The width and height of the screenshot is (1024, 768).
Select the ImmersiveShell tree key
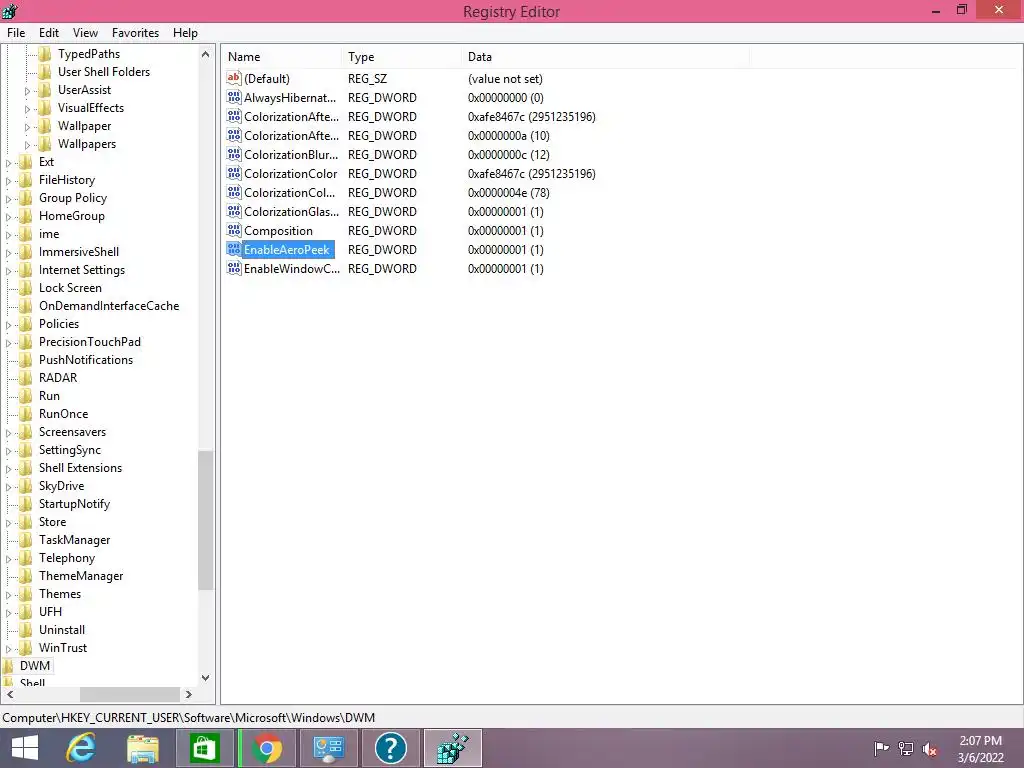point(78,252)
